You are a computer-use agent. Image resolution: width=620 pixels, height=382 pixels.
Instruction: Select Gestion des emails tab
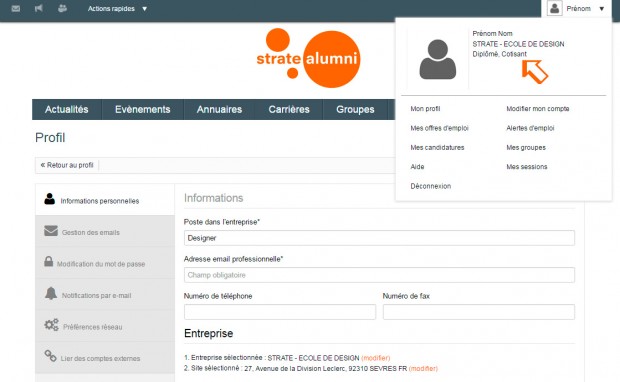105,231
